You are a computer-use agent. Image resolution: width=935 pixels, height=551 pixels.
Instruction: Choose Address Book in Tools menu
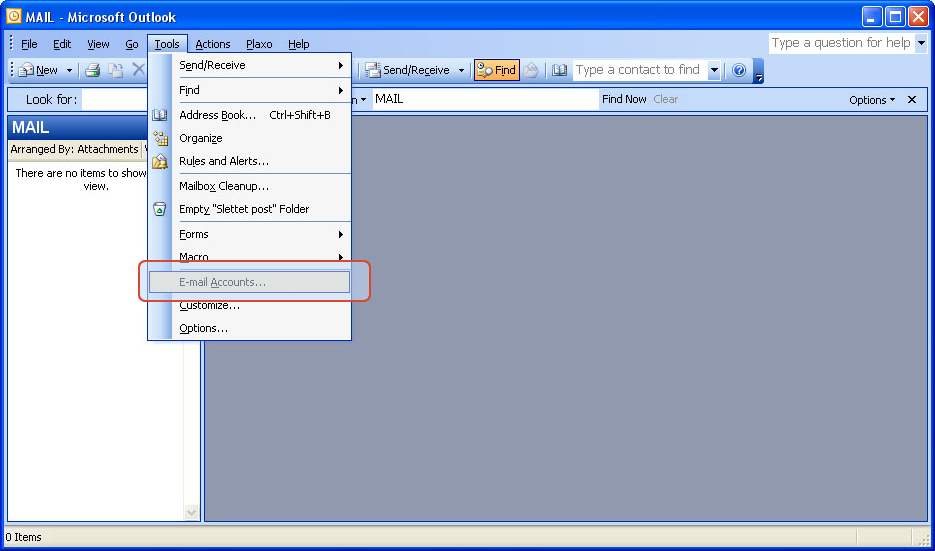249,115
